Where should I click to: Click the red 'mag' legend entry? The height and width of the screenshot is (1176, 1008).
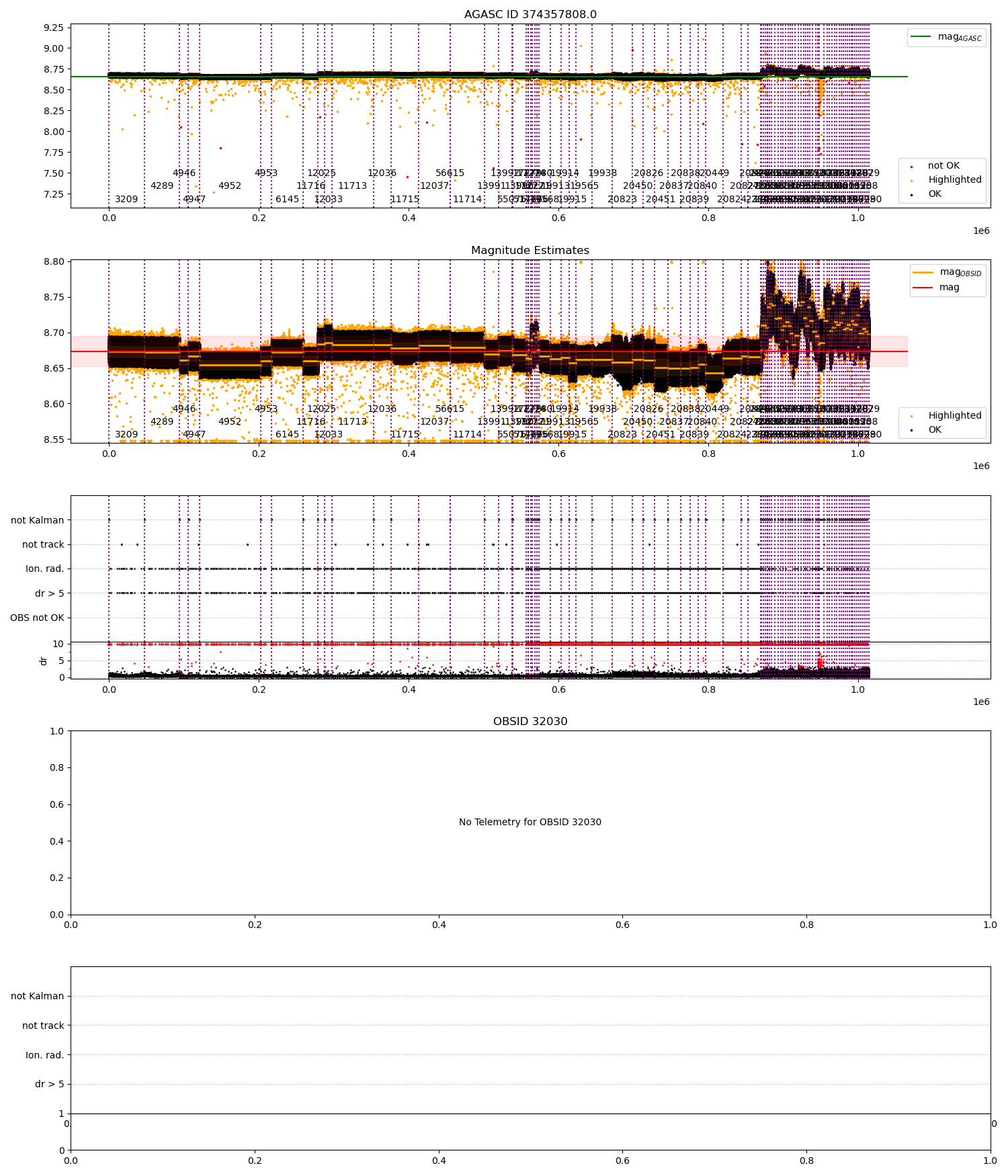(x=935, y=288)
